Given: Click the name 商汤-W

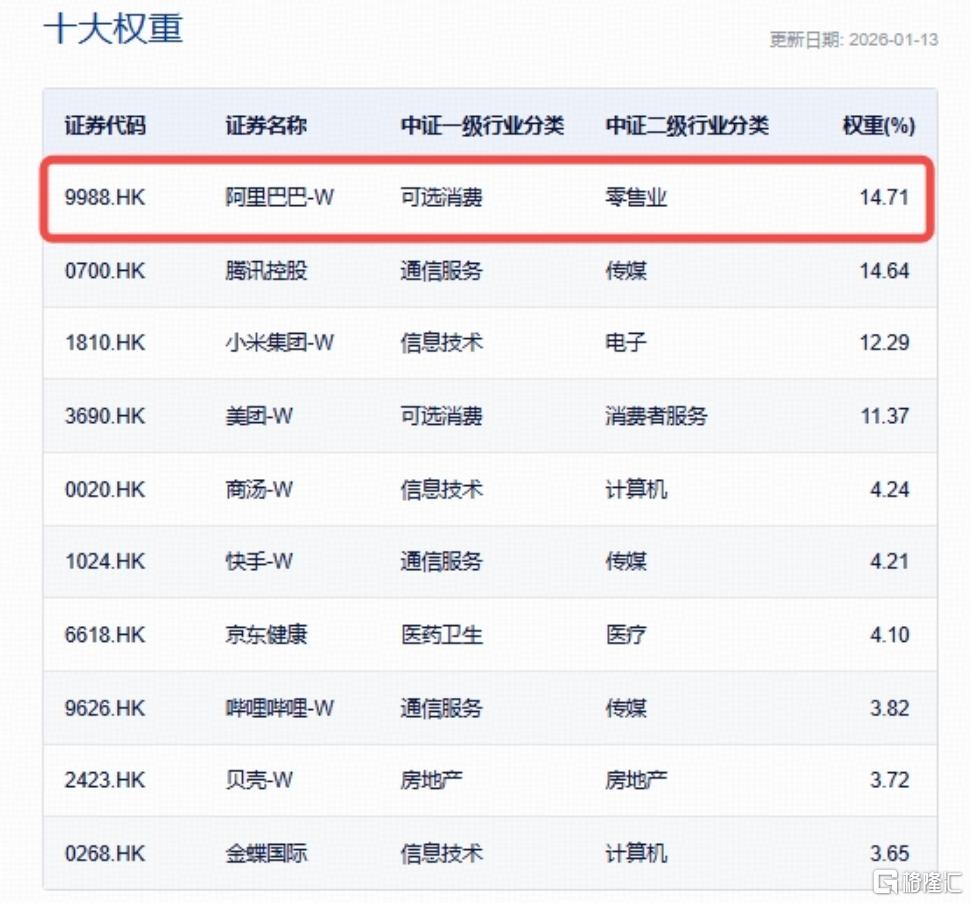Looking at the screenshot, I should coord(259,490).
